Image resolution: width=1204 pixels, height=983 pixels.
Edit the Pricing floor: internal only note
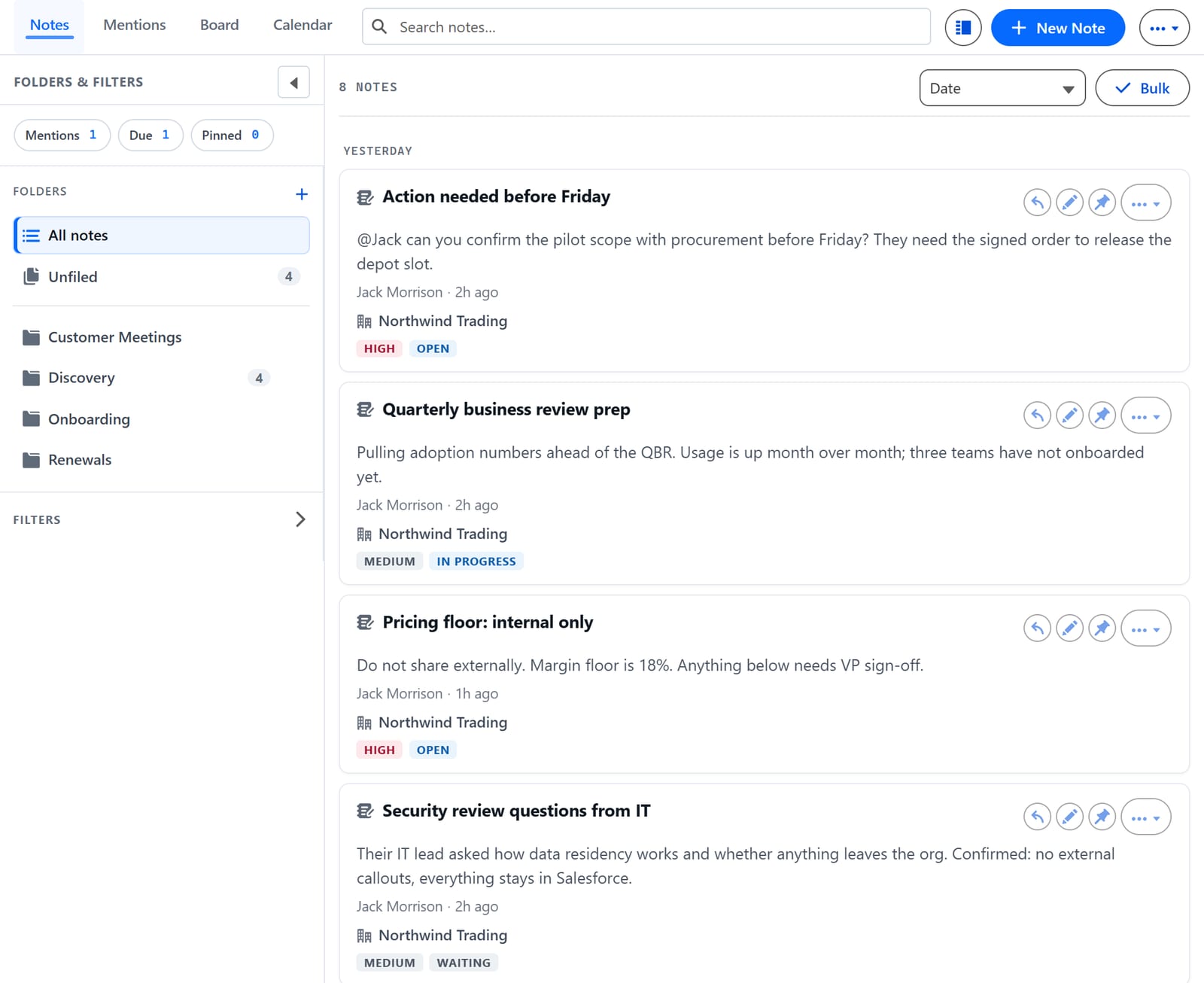1069,628
